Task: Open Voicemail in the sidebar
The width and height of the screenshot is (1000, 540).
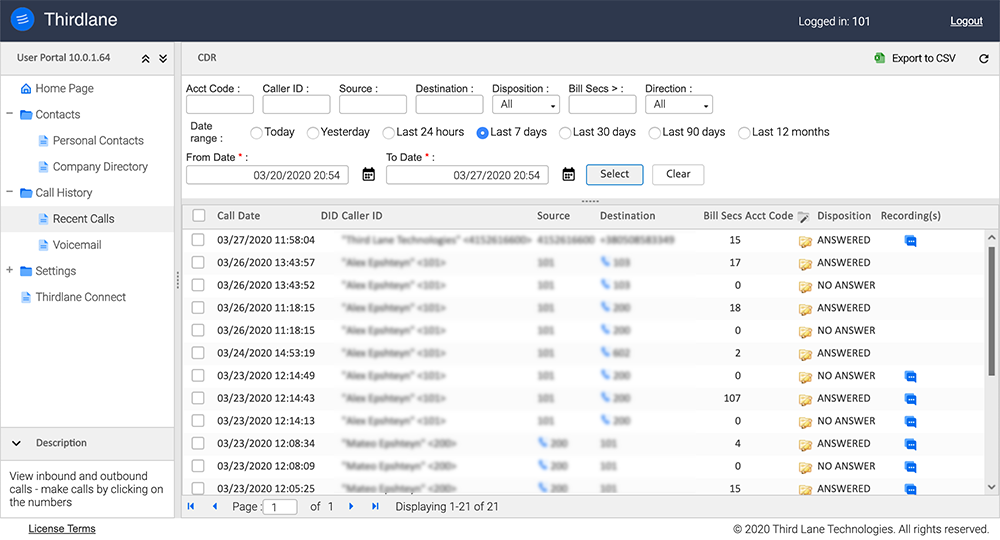Action: point(76,245)
